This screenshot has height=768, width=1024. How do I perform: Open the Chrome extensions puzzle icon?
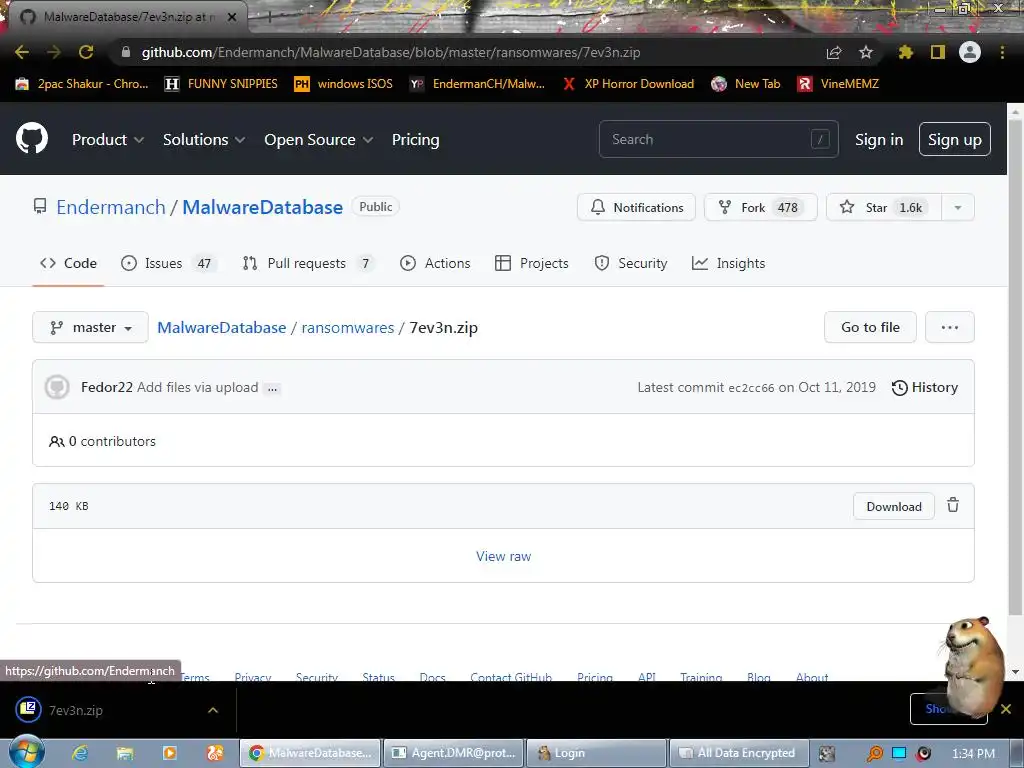[906, 52]
